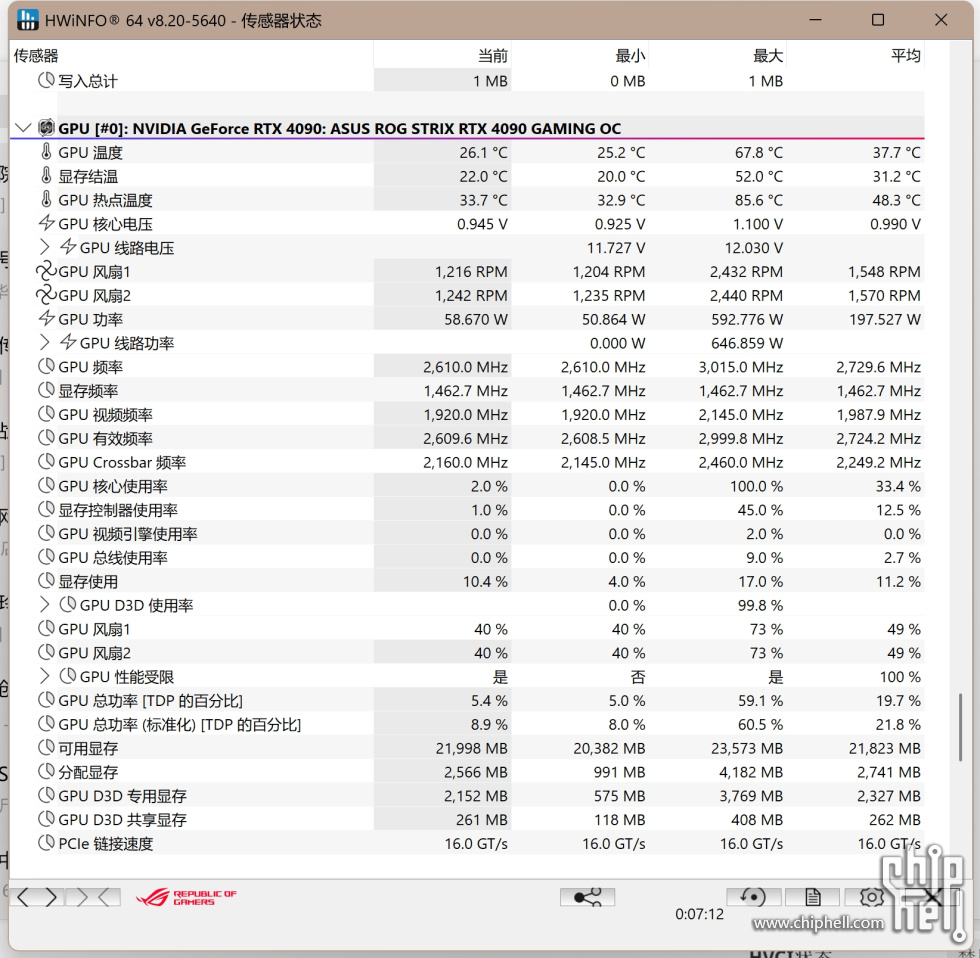Select the GPU 总线使用率 row label
Viewport: 980px width, 958px height.
113,557
